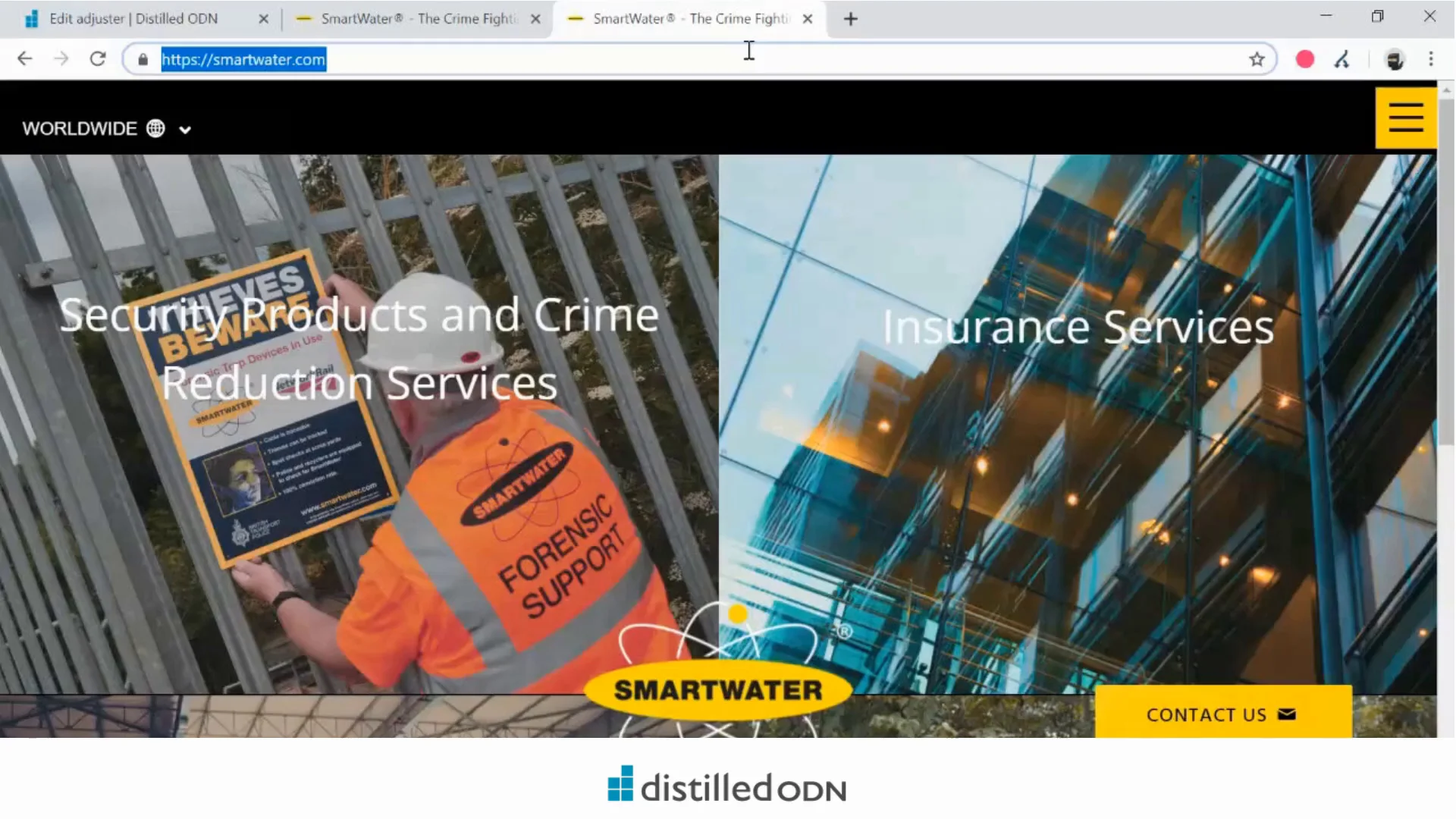Click the black stylus extension icon
The image size is (1456, 819).
(x=1341, y=59)
